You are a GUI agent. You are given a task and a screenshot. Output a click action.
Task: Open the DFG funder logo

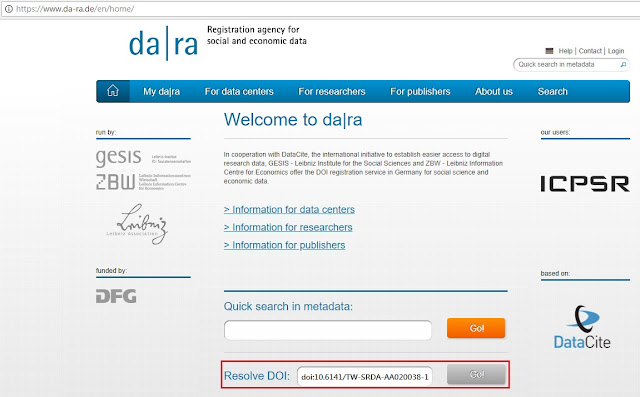click(x=116, y=296)
